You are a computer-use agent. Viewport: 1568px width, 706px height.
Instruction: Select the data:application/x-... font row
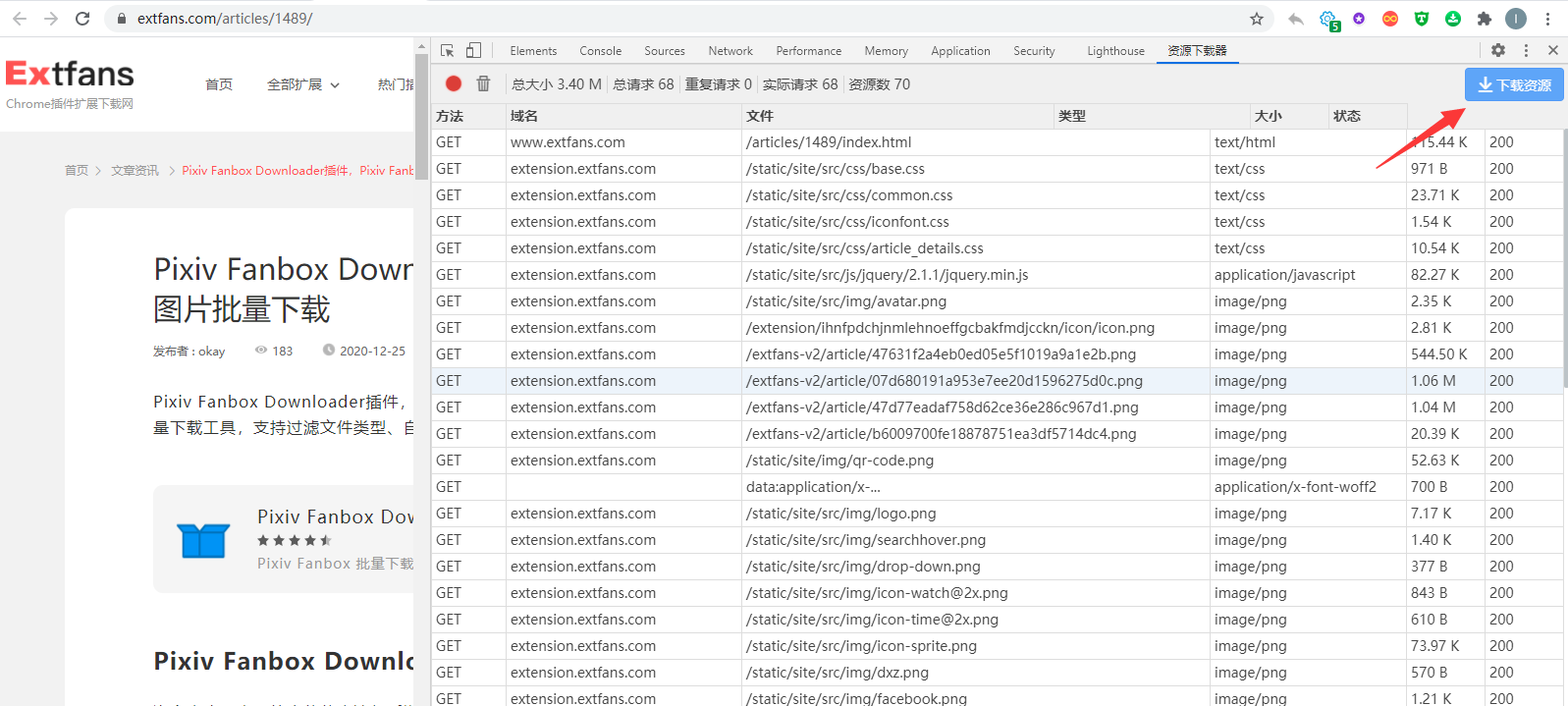coord(997,487)
